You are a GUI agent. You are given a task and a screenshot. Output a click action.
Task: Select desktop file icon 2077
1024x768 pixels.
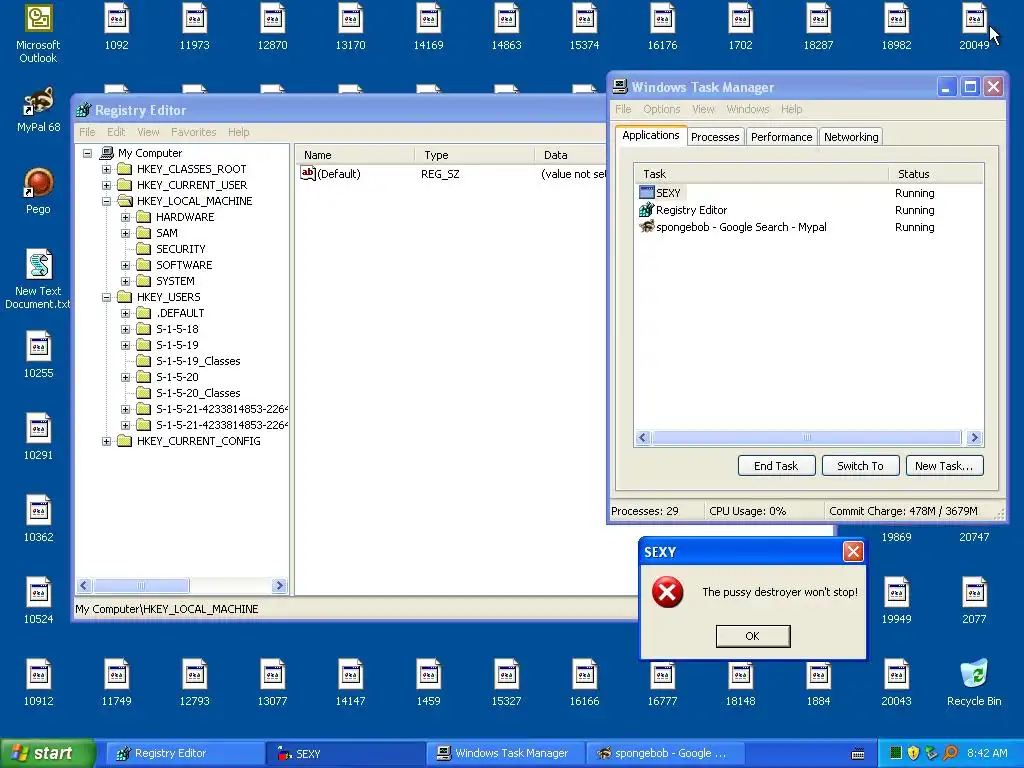[x=974, y=601]
